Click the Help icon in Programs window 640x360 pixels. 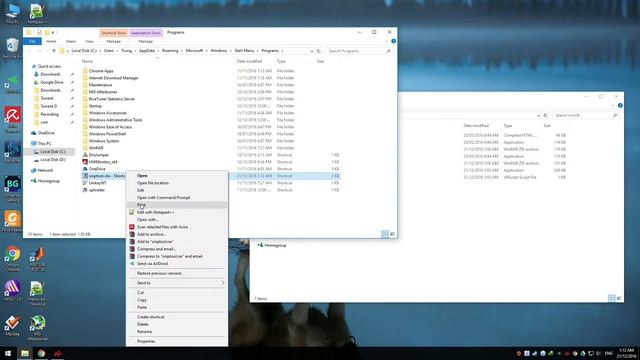coord(393,41)
